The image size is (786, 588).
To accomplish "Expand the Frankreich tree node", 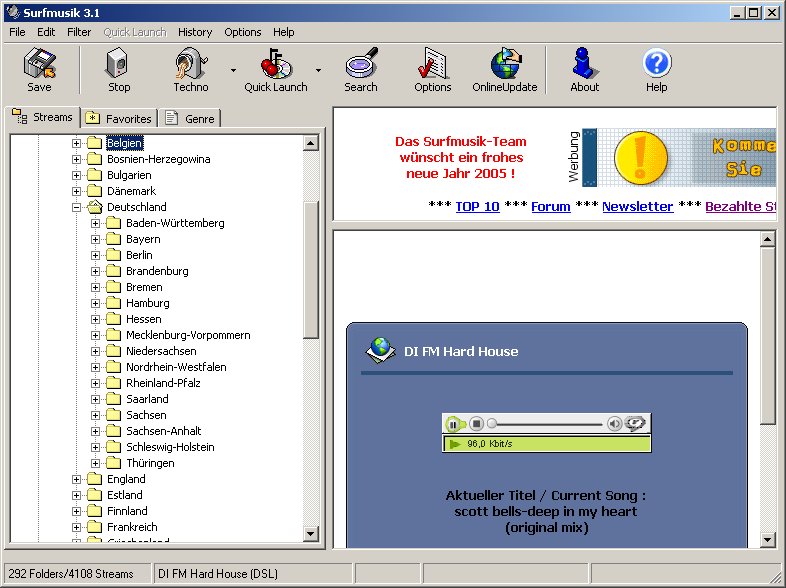I will [76, 527].
